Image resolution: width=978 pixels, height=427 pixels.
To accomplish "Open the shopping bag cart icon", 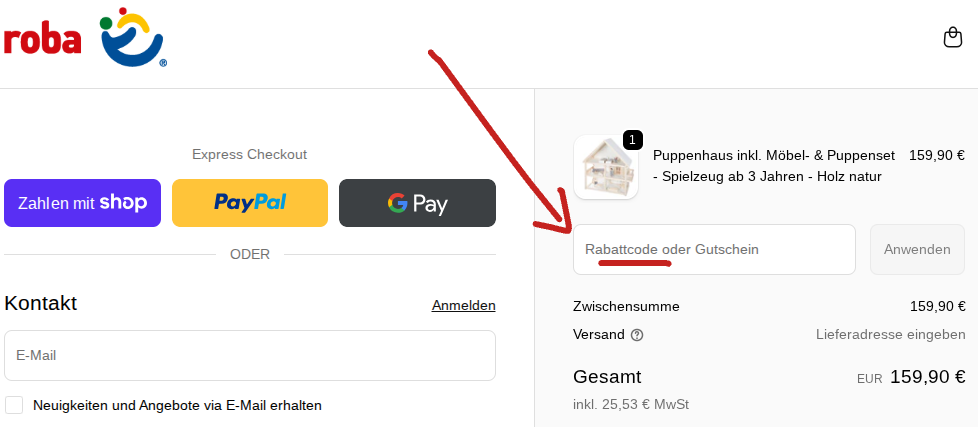I will (953, 38).
